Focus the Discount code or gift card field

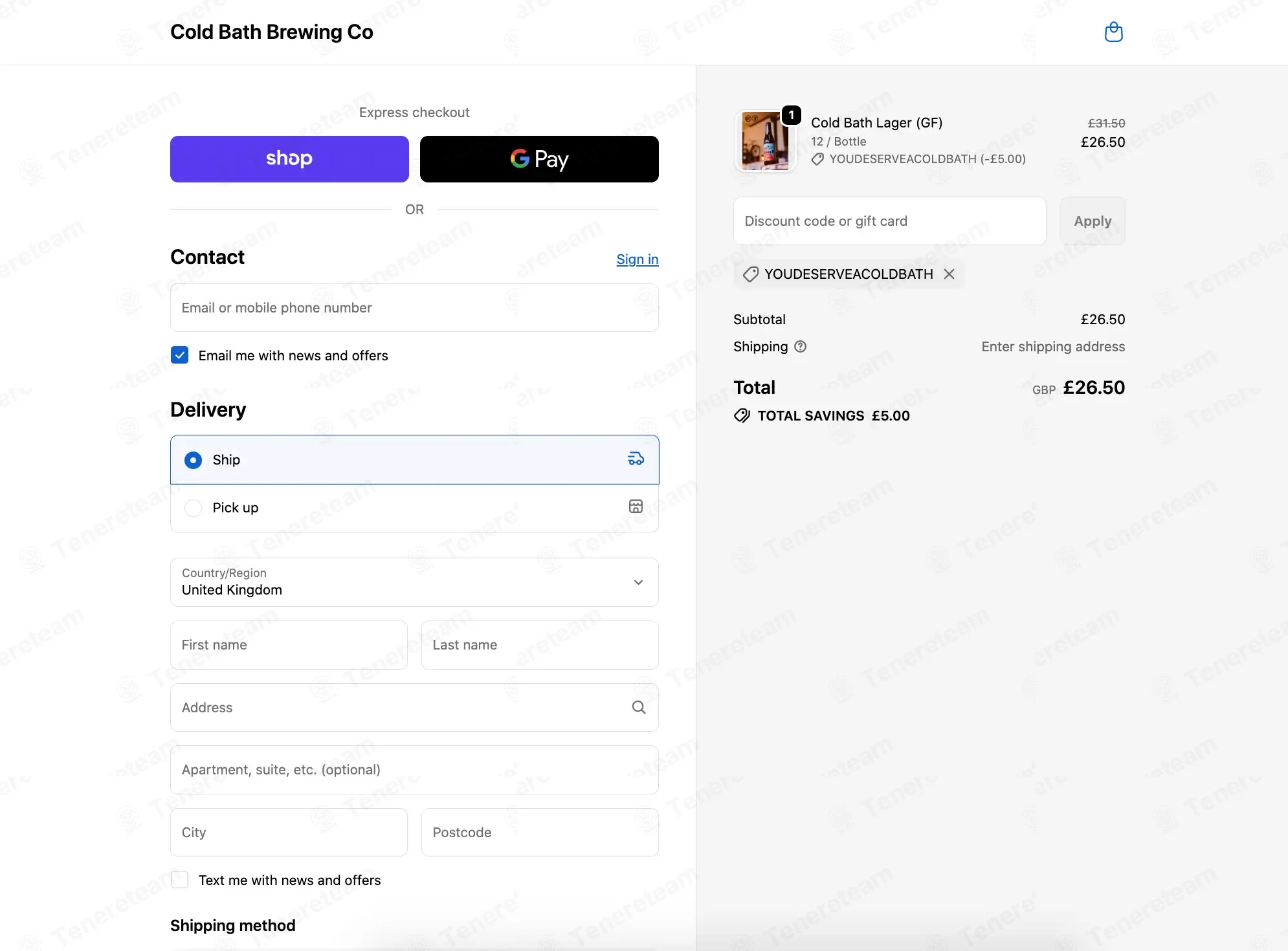(889, 221)
